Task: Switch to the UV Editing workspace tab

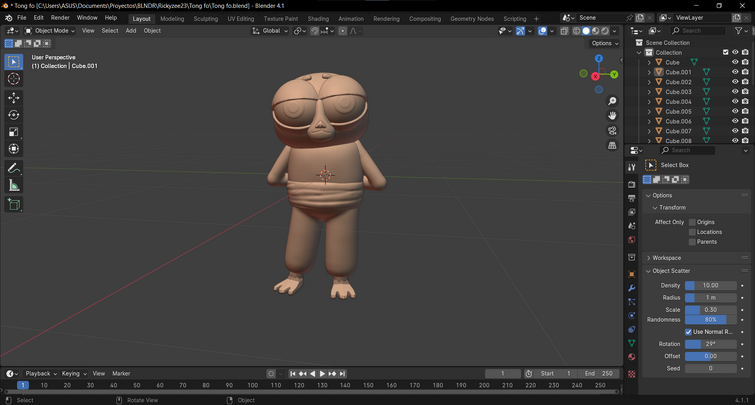Action: point(240,19)
